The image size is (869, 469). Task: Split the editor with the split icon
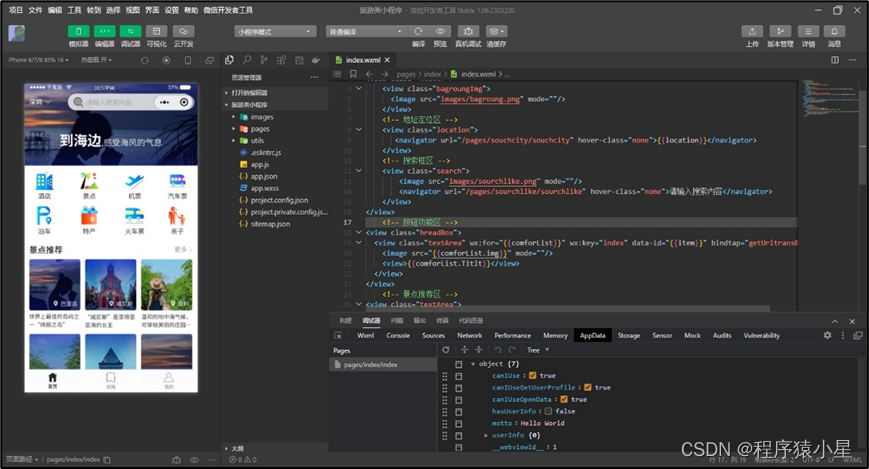click(835, 60)
